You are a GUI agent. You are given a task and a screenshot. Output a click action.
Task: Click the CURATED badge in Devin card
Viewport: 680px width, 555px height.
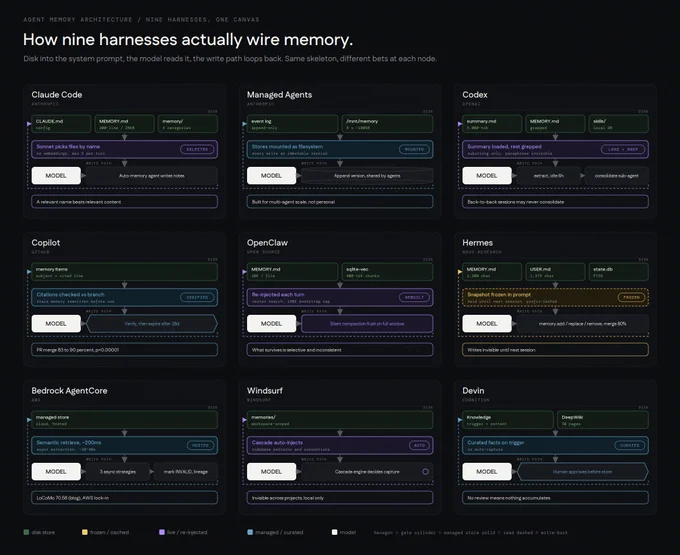(x=629, y=445)
